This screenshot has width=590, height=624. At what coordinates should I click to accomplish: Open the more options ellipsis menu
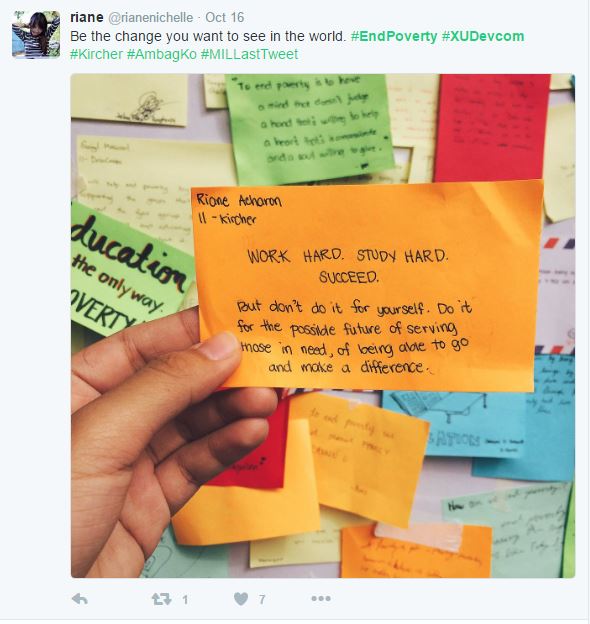click(321, 598)
